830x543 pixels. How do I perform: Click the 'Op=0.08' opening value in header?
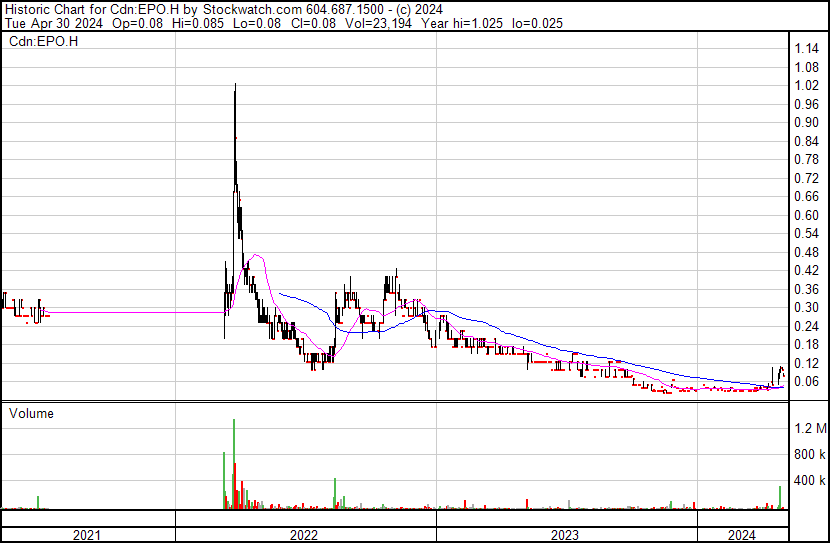tap(138, 23)
